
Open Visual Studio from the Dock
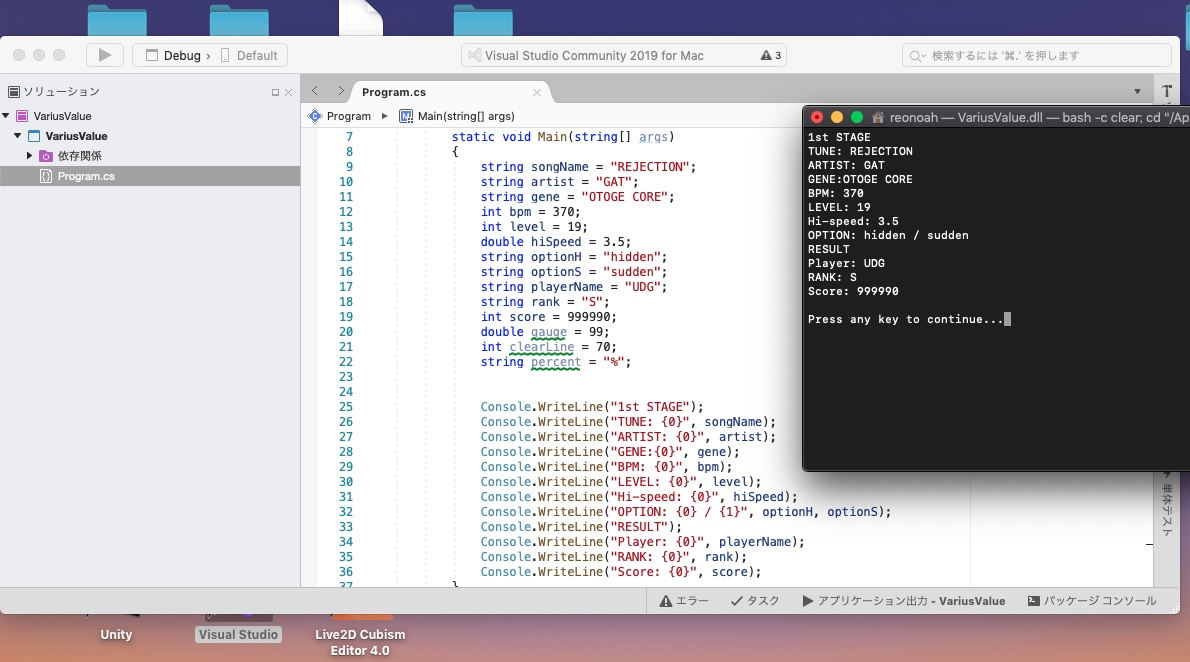click(238, 635)
